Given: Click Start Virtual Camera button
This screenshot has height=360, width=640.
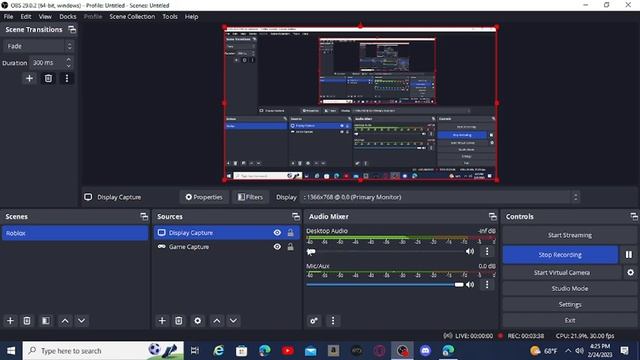Looking at the screenshot, I should point(562,272).
